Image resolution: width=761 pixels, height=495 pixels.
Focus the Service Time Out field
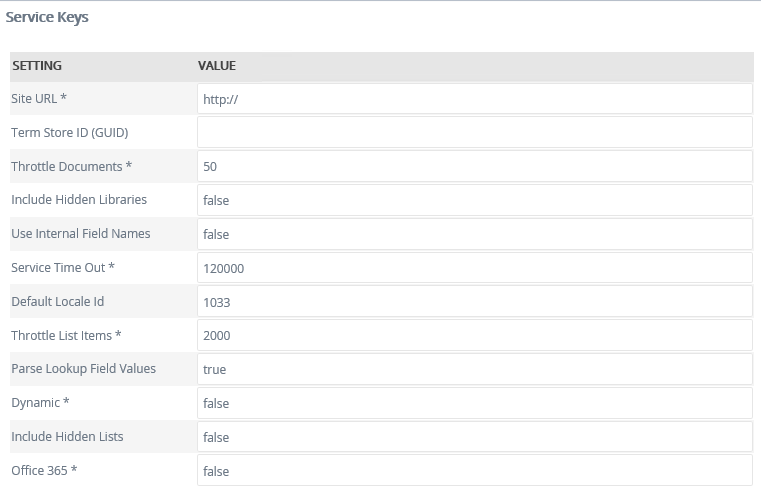pos(474,268)
